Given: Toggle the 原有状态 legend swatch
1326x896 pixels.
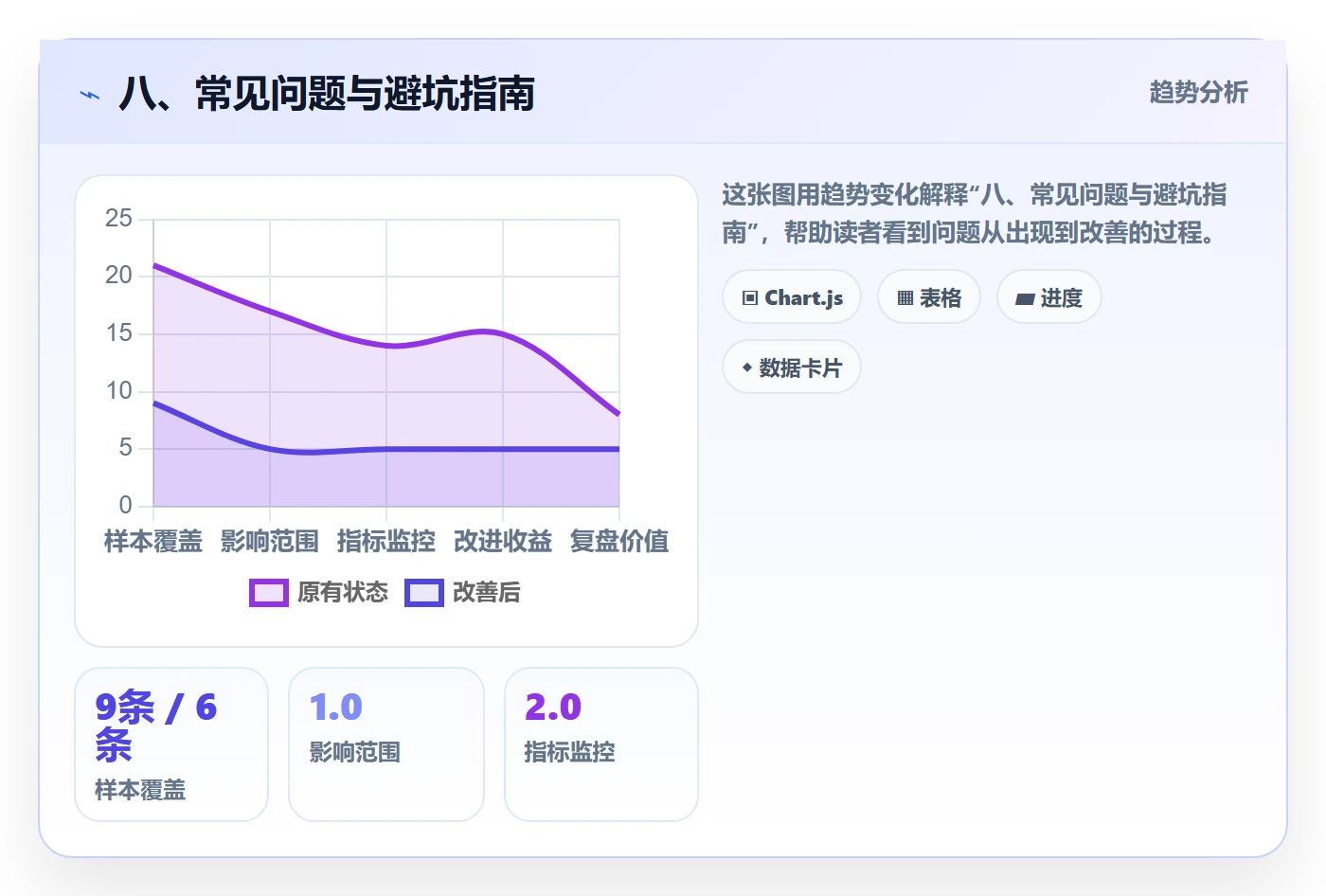Looking at the screenshot, I should coord(269,593).
